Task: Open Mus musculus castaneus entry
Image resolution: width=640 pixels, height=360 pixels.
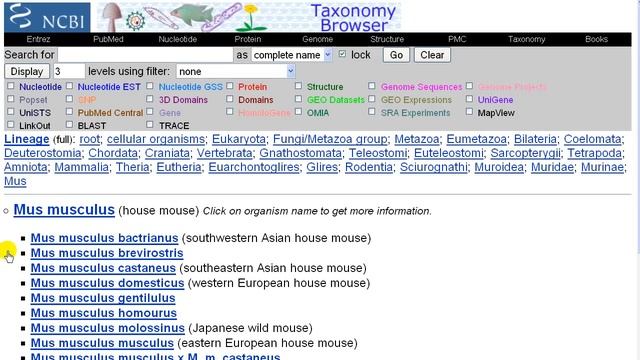Action: click(103, 268)
